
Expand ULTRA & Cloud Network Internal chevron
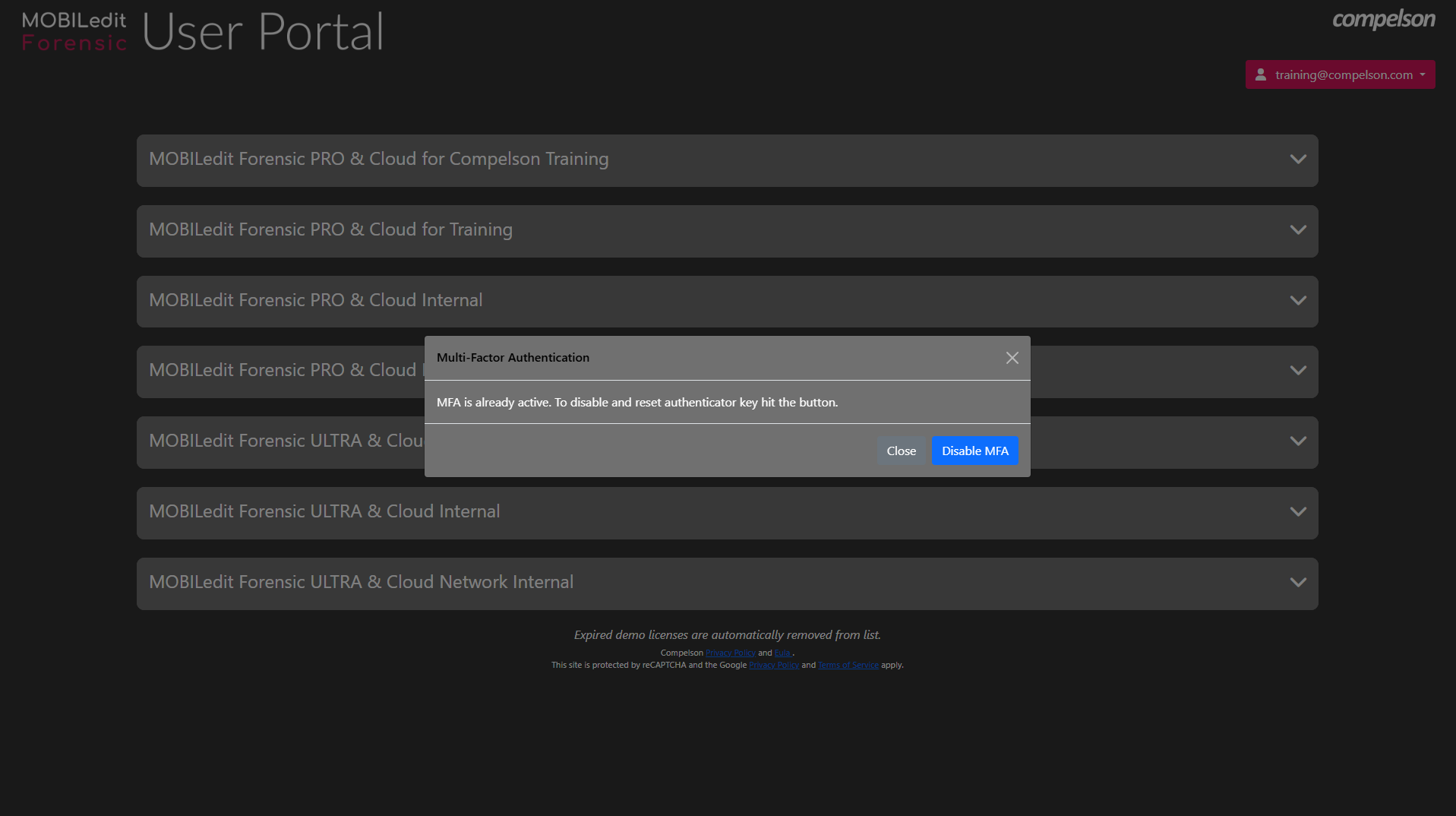1298,583
